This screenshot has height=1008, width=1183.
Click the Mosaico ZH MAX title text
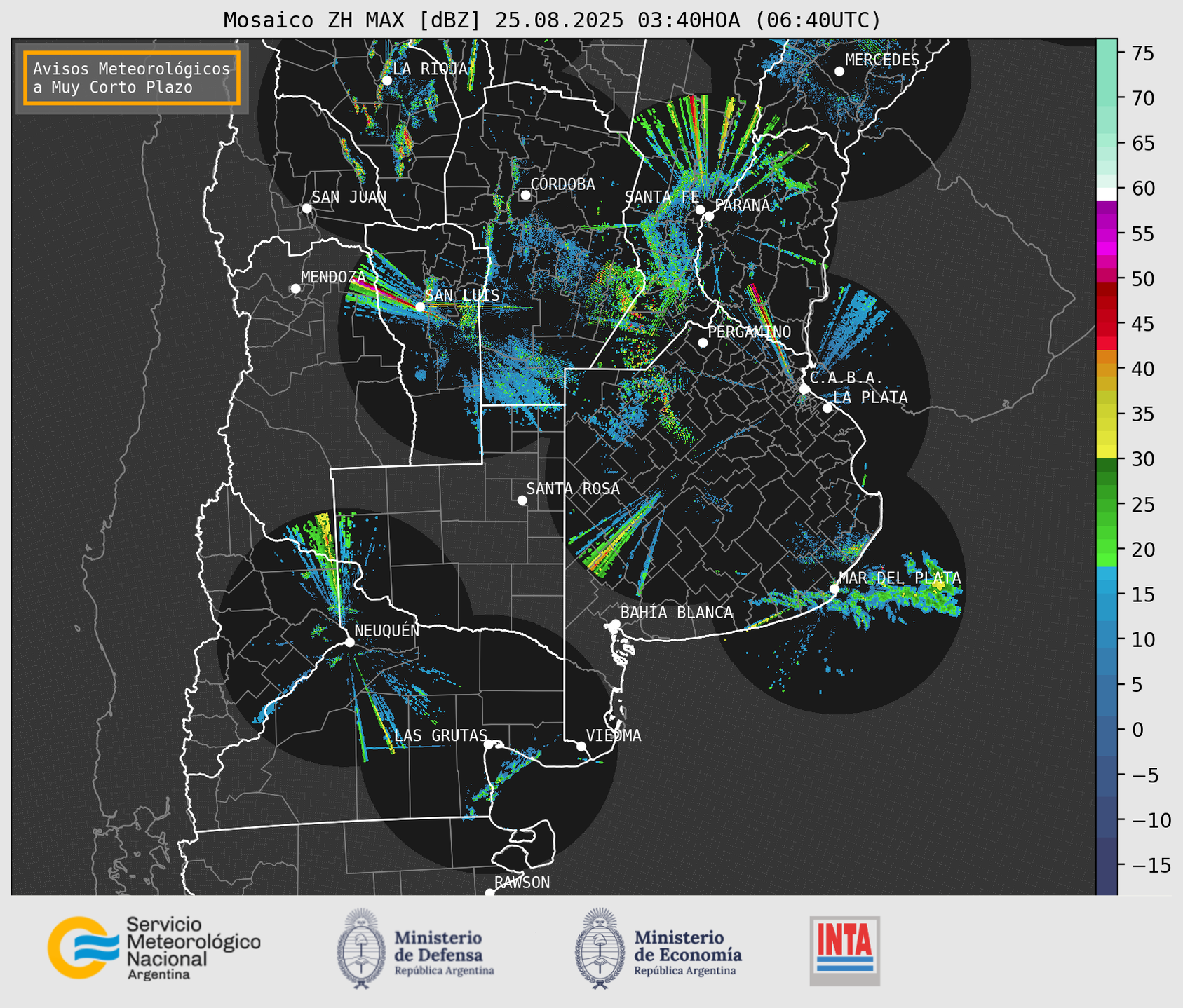coord(552,20)
